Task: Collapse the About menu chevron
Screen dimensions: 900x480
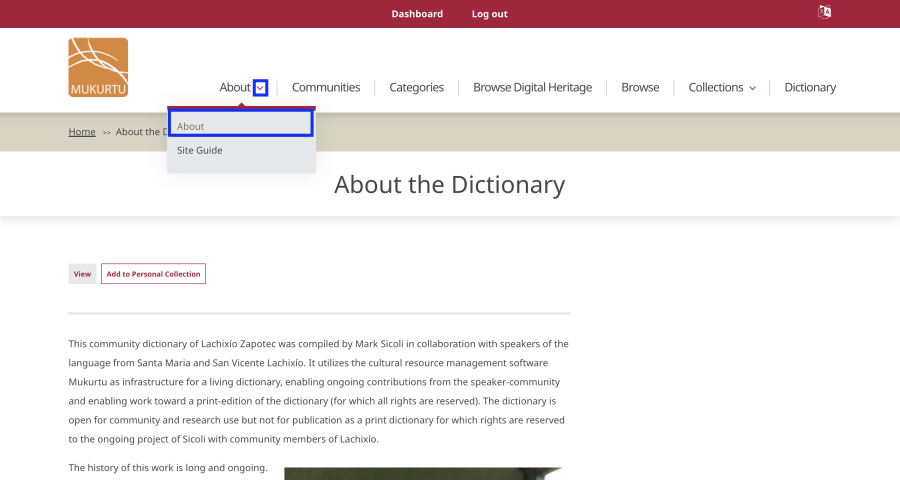Action: pyautogui.click(x=261, y=88)
